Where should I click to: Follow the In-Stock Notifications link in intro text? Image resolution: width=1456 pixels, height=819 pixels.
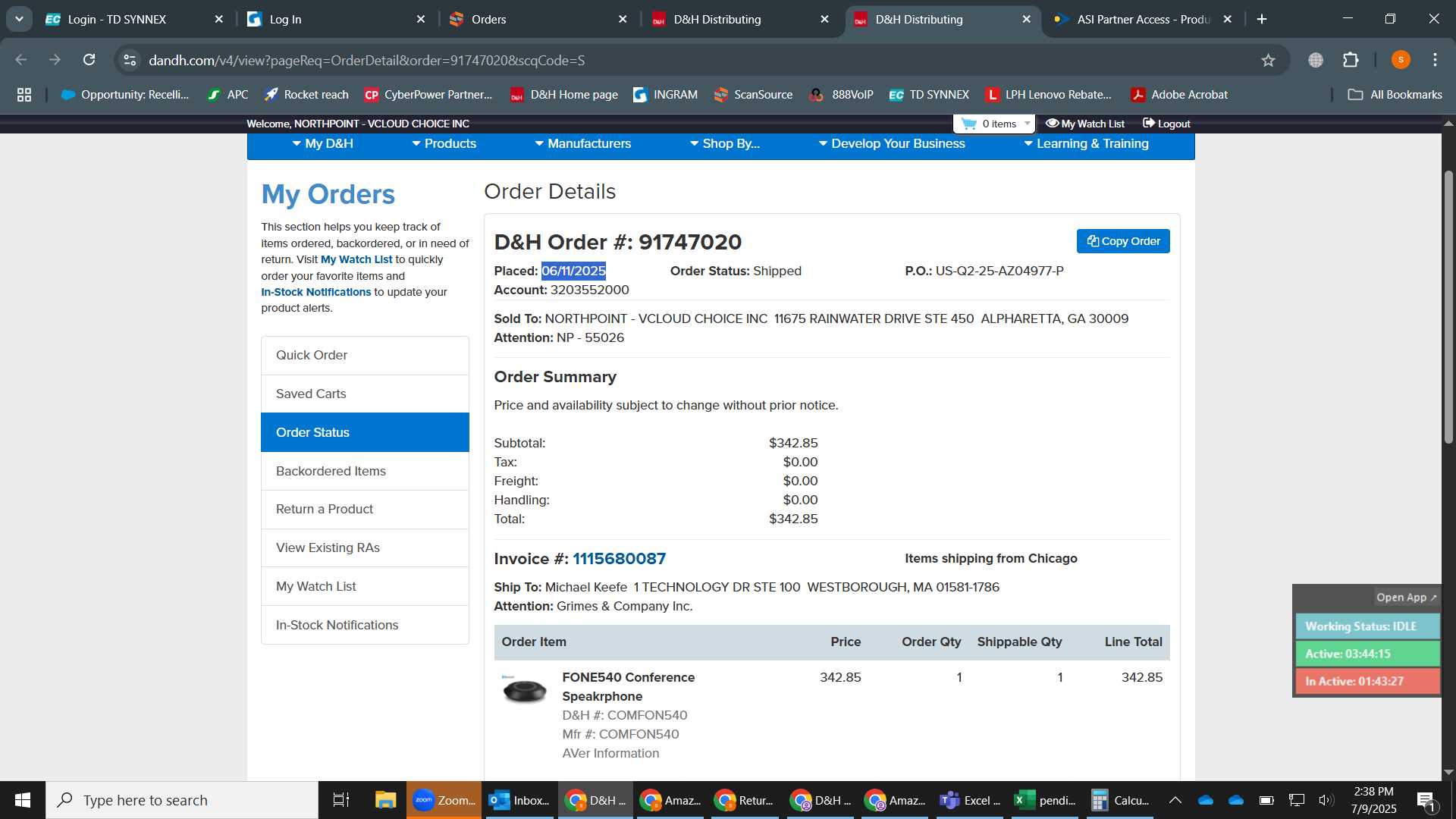coord(316,292)
